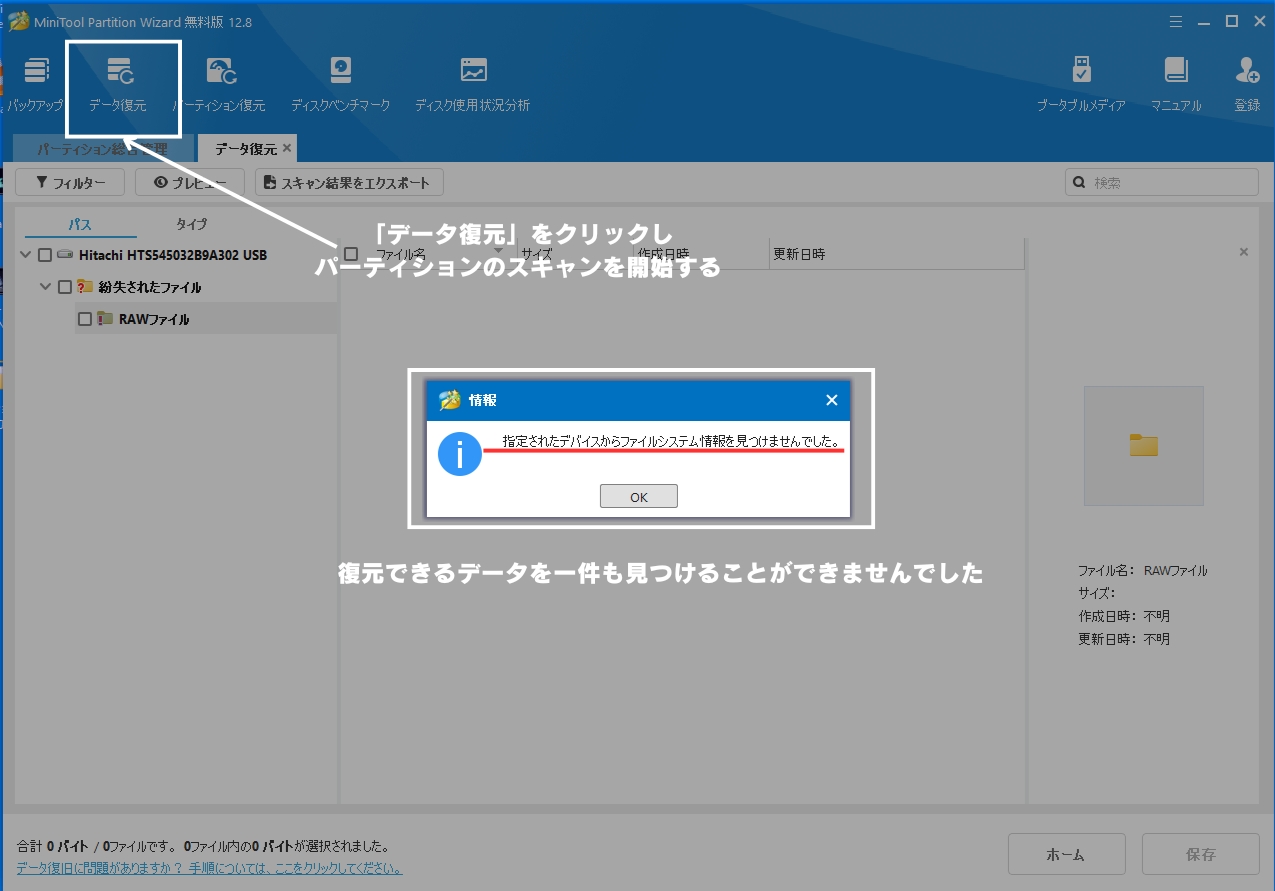Click the search magnifier icon
Screen dimensions: 1275x891
(x=1079, y=183)
